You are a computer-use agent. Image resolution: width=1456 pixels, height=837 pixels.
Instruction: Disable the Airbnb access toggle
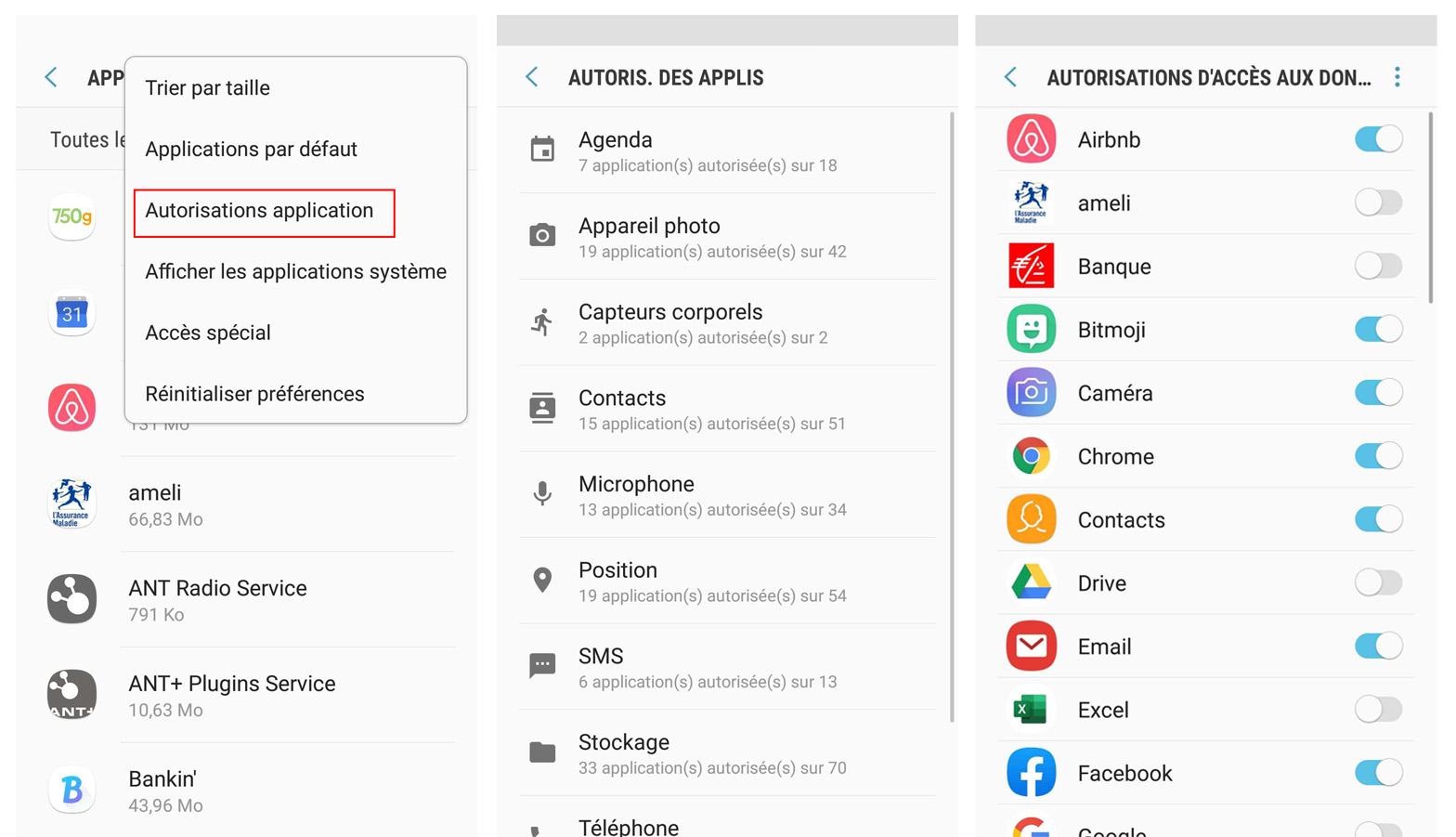[x=1379, y=139]
